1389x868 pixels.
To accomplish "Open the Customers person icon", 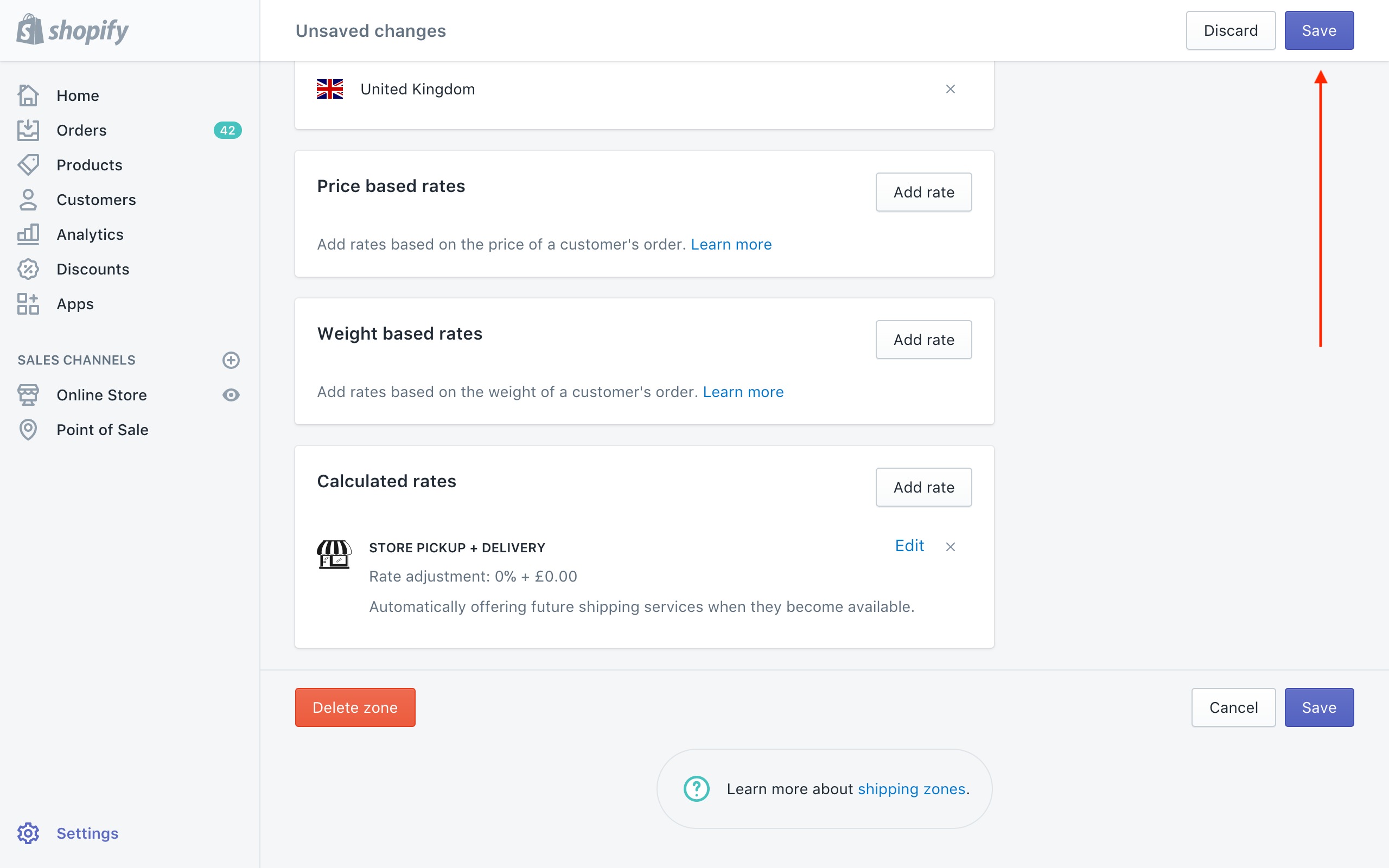I will pyautogui.click(x=28, y=200).
